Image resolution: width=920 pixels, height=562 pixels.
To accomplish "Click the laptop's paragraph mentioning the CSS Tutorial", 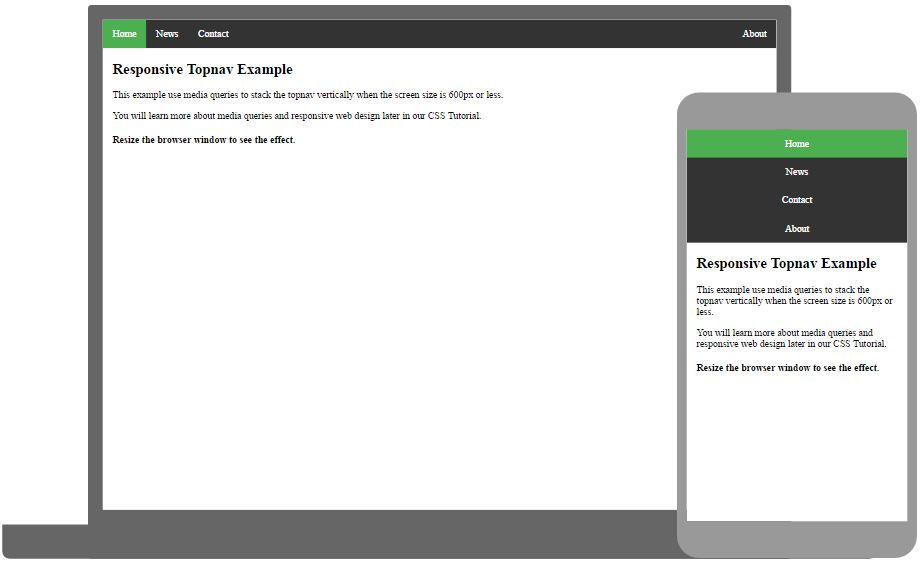I will (296, 116).
